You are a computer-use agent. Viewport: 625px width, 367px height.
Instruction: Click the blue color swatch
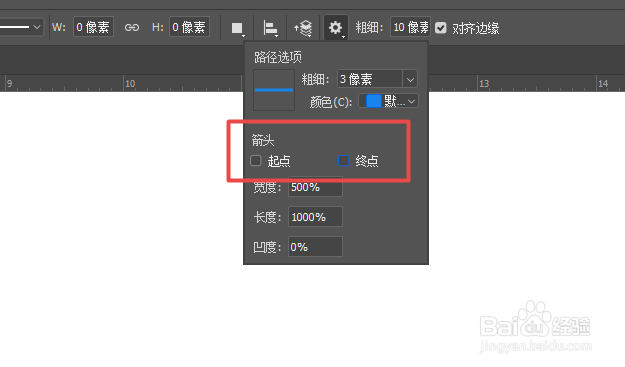[x=373, y=101]
